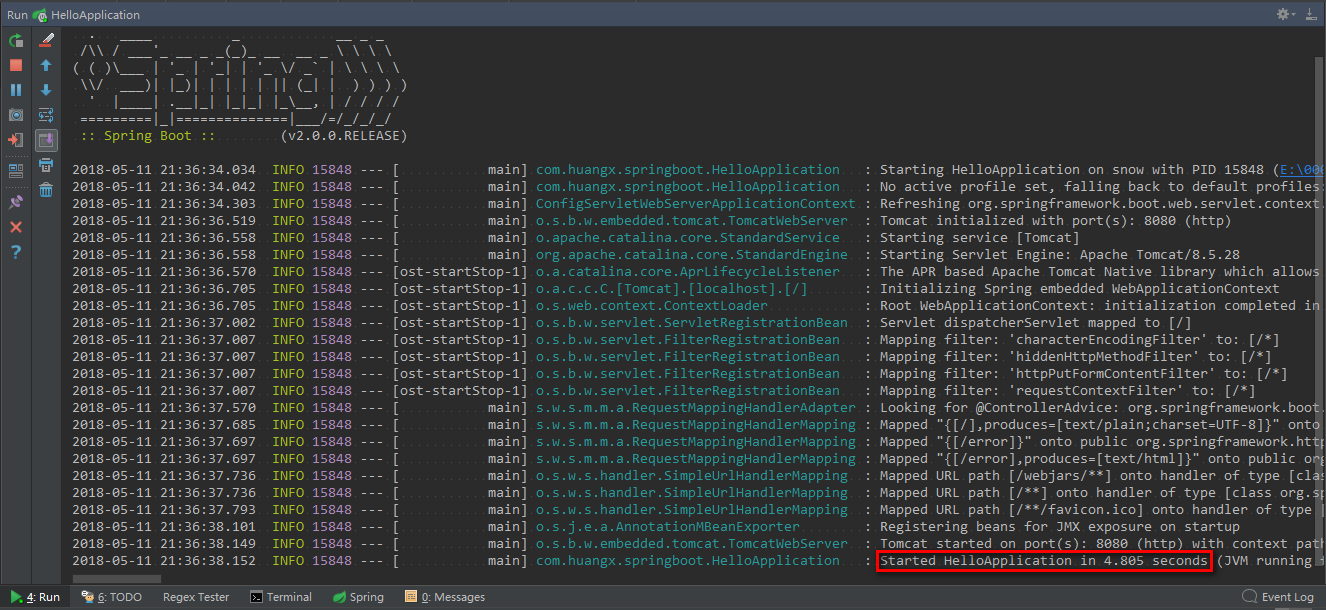Screen dimensions: 1326x610
Task: Jump down the stack trace with the down arrow
Action: [x=46, y=90]
